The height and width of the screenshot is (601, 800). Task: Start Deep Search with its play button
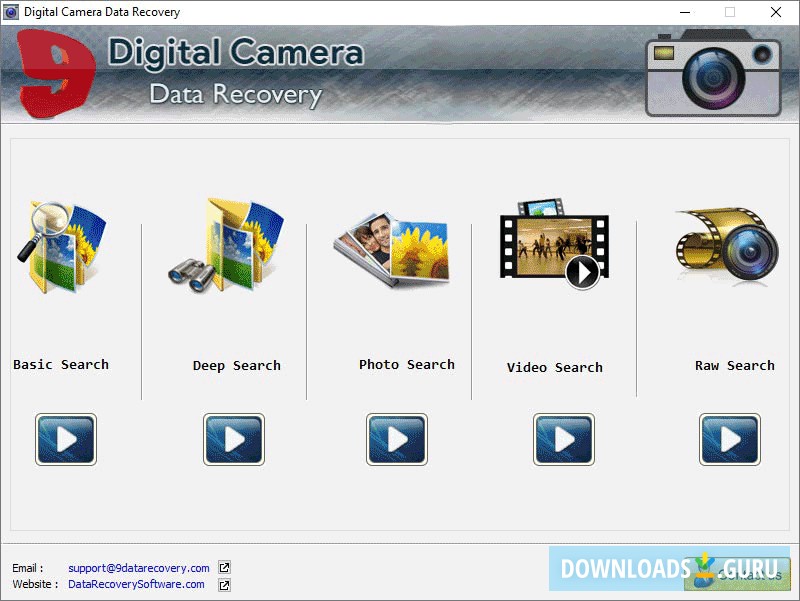pyautogui.click(x=234, y=439)
